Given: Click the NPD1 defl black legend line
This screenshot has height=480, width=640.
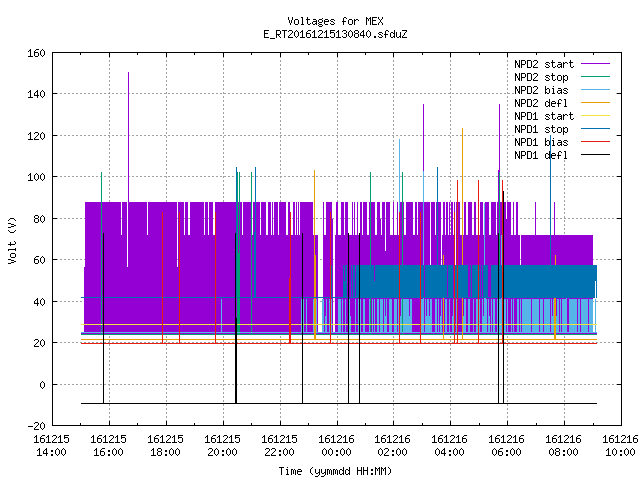Looking at the screenshot, I should click(595, 155).
